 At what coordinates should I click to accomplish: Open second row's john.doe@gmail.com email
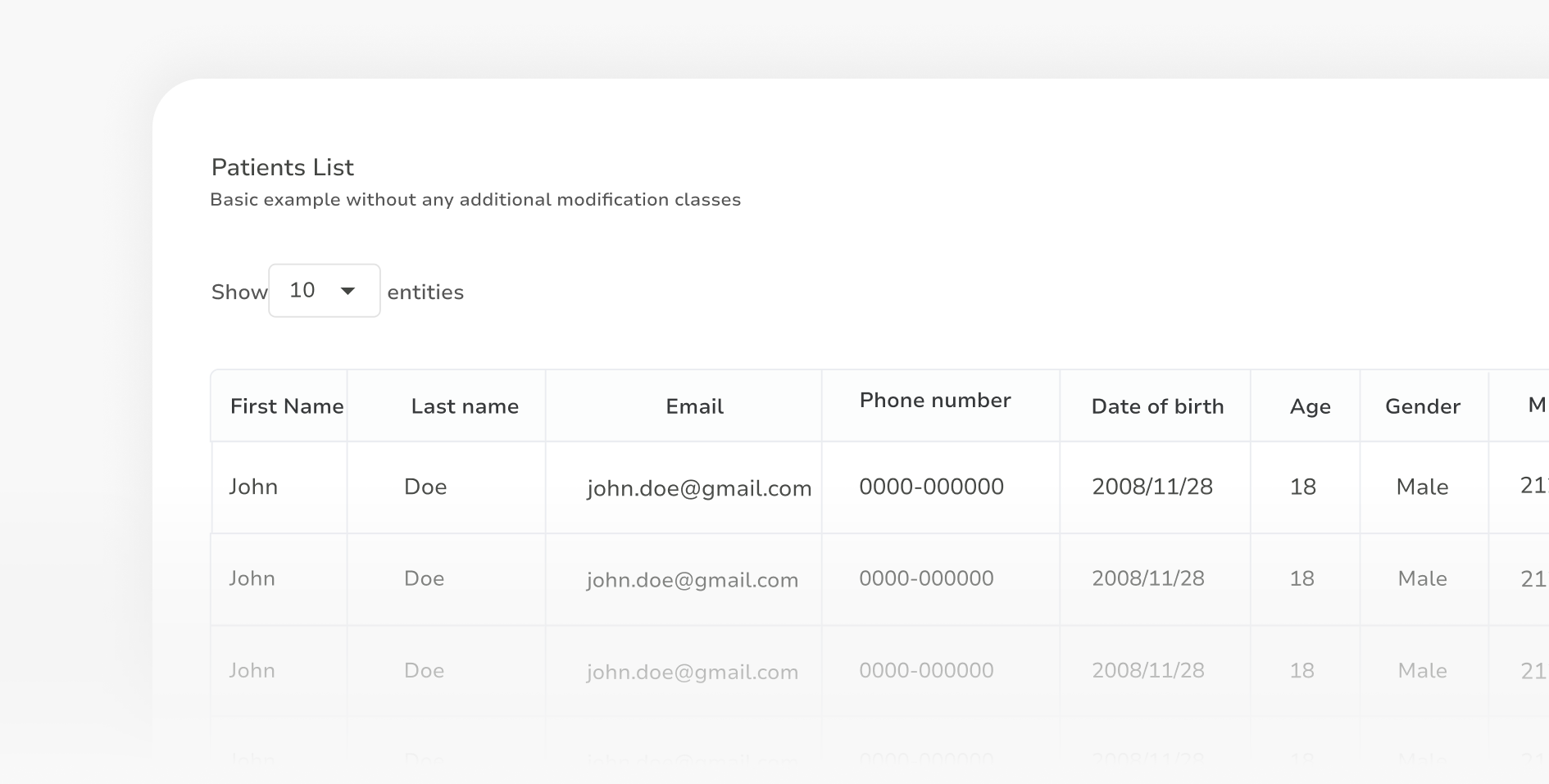point(692,580)
